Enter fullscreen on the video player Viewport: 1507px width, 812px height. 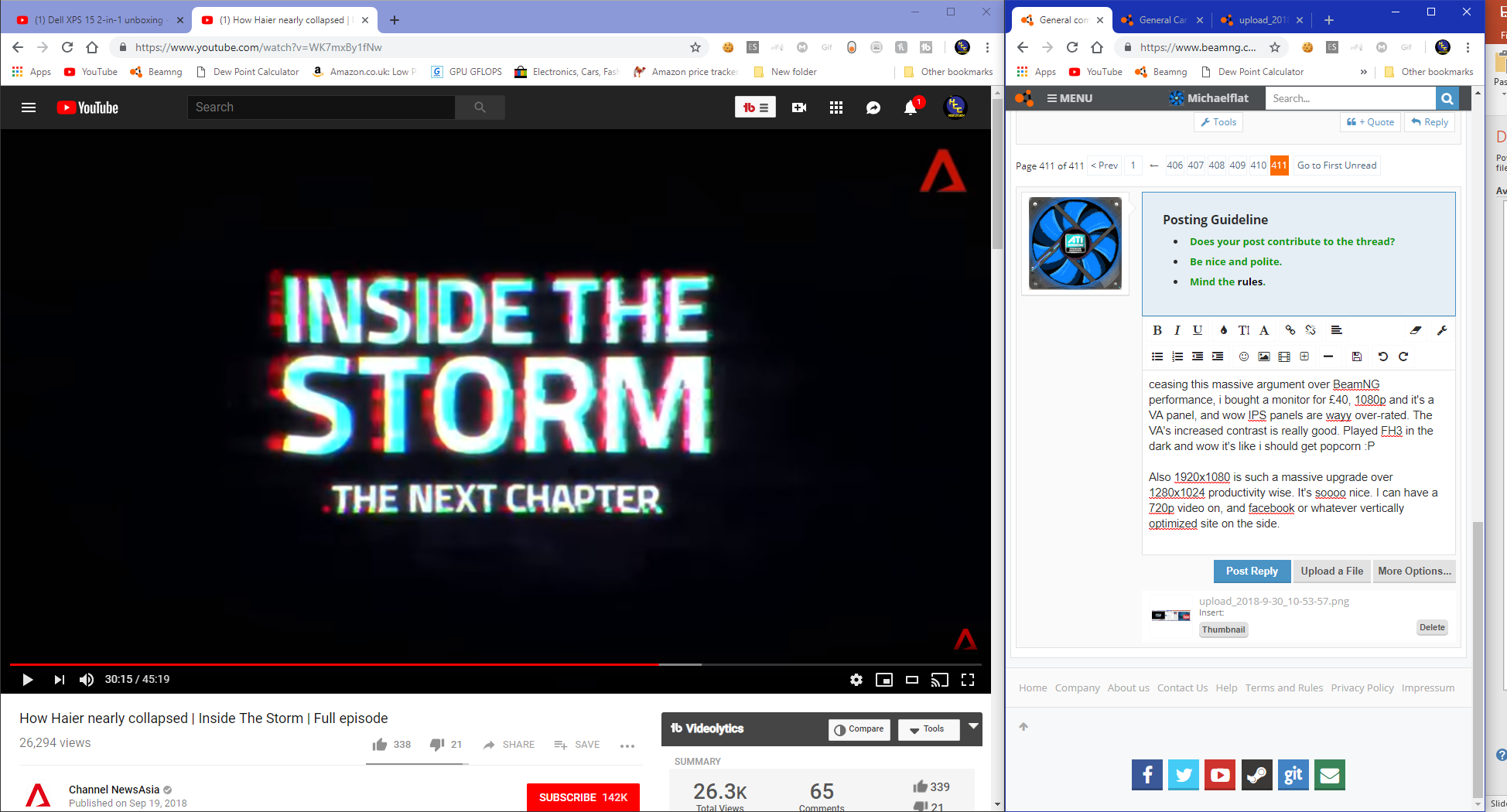tap(968, 680)
